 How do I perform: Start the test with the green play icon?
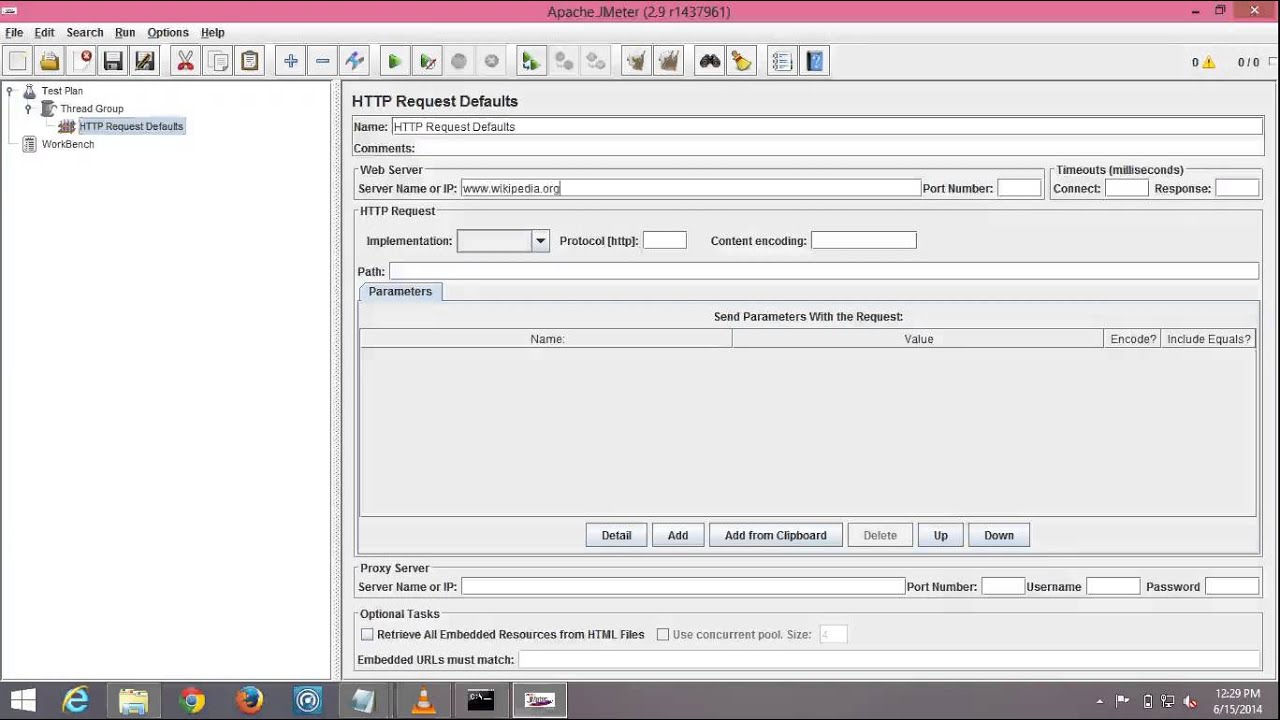pos(395,61)
